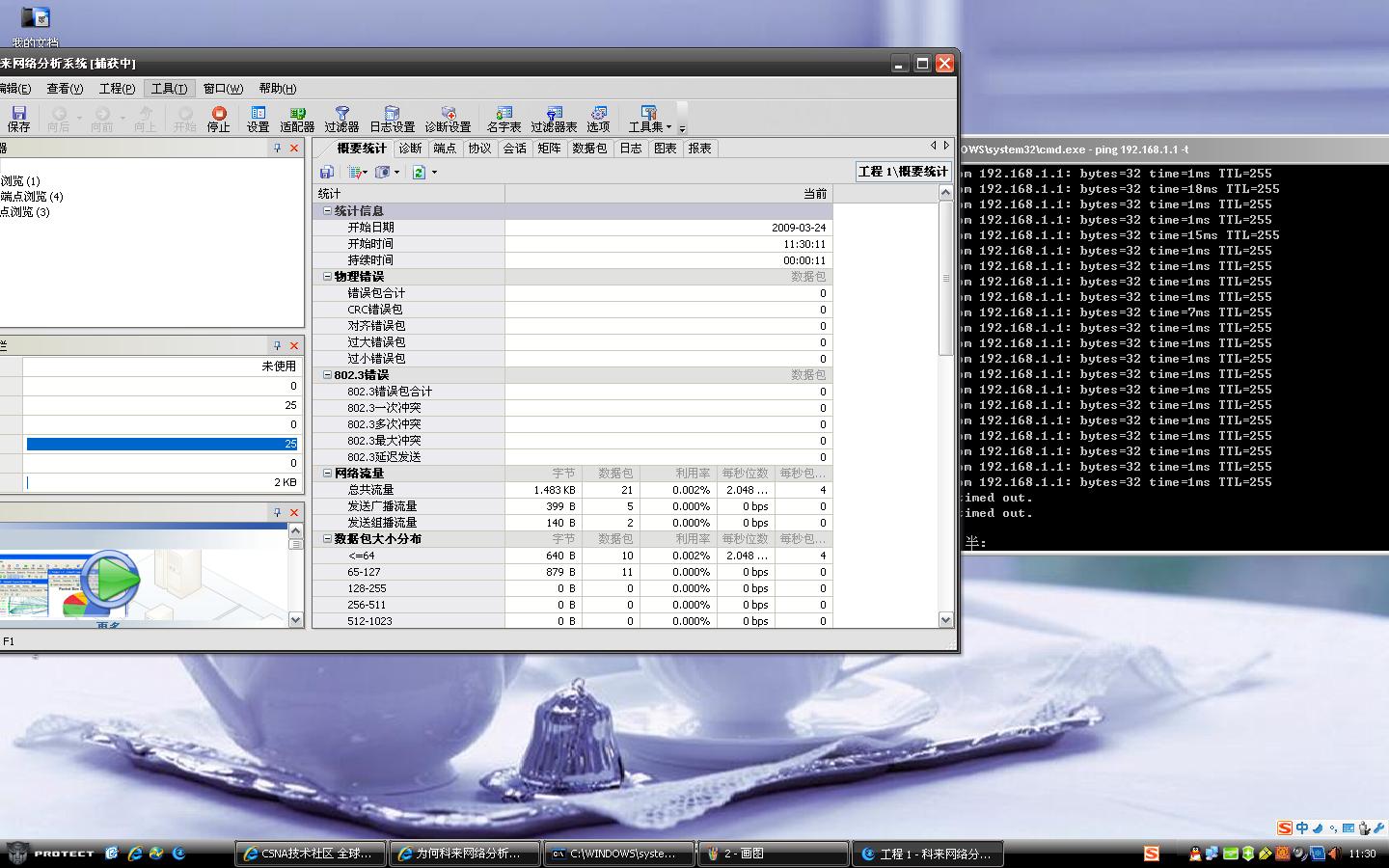The image size is (1389, 868).
Task: Open 适配器 (Adapter) settings icon
Action: click(x=297, y=119)
